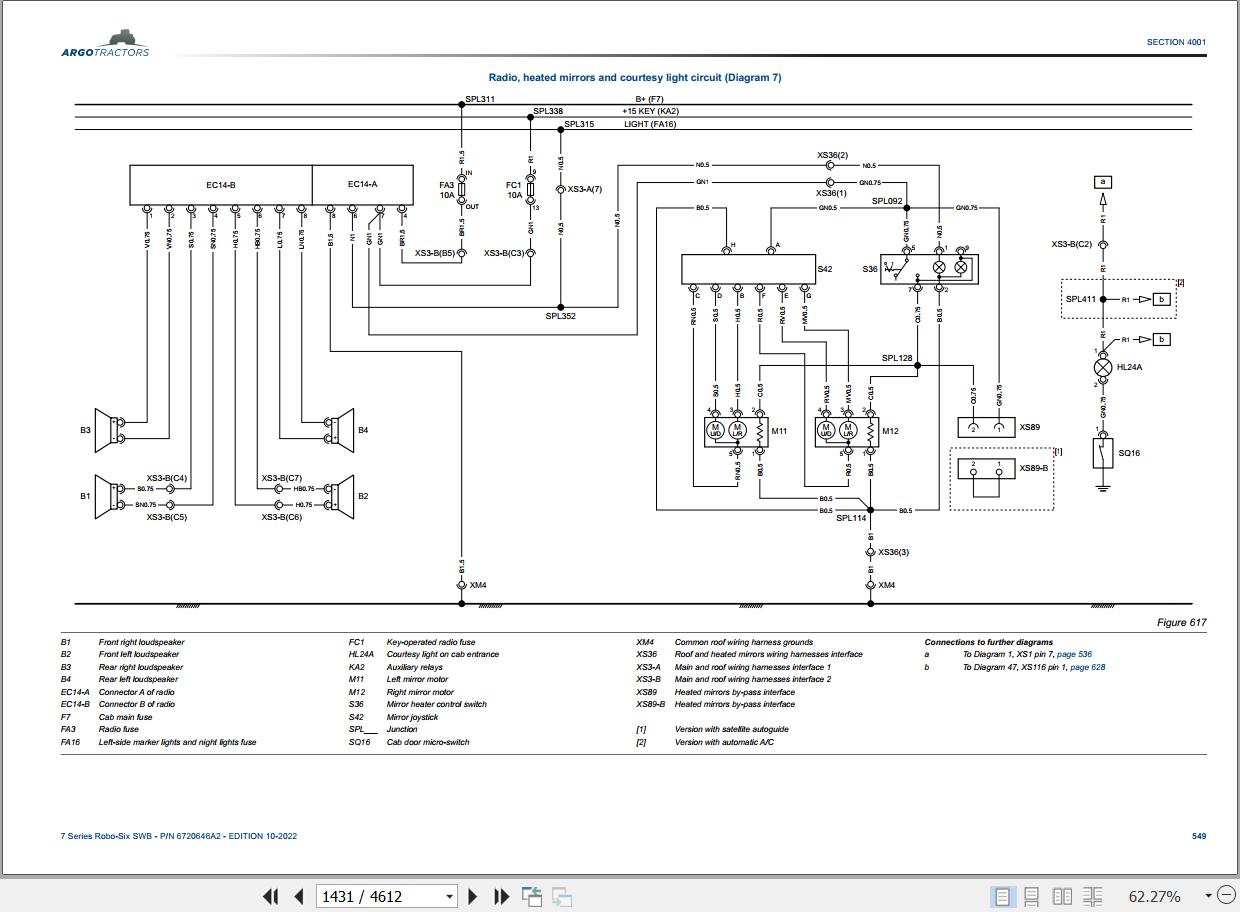Click the FC1 10A fuse label

513,190
